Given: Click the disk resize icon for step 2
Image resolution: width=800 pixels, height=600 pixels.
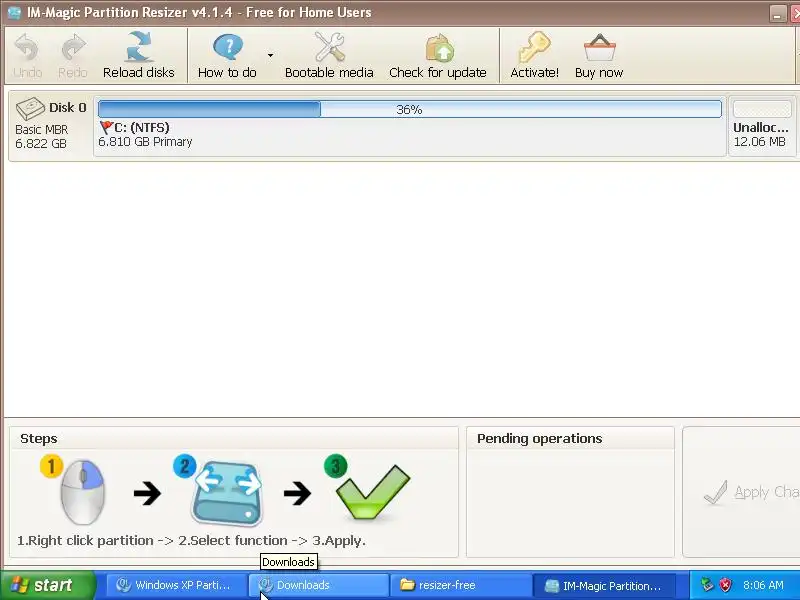Looking at the screenshot, I should point(228,492).
